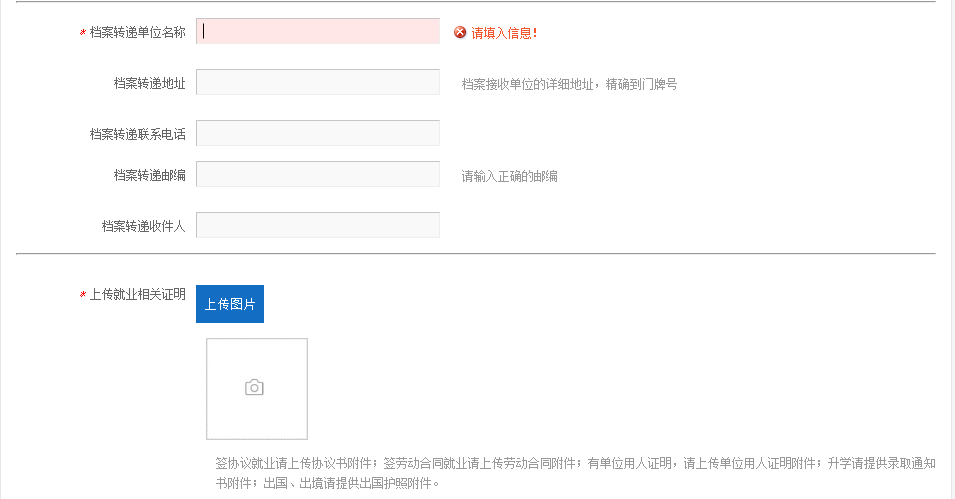
Task: Click the 上传就业相关证明 label
Action: point(137,294)
